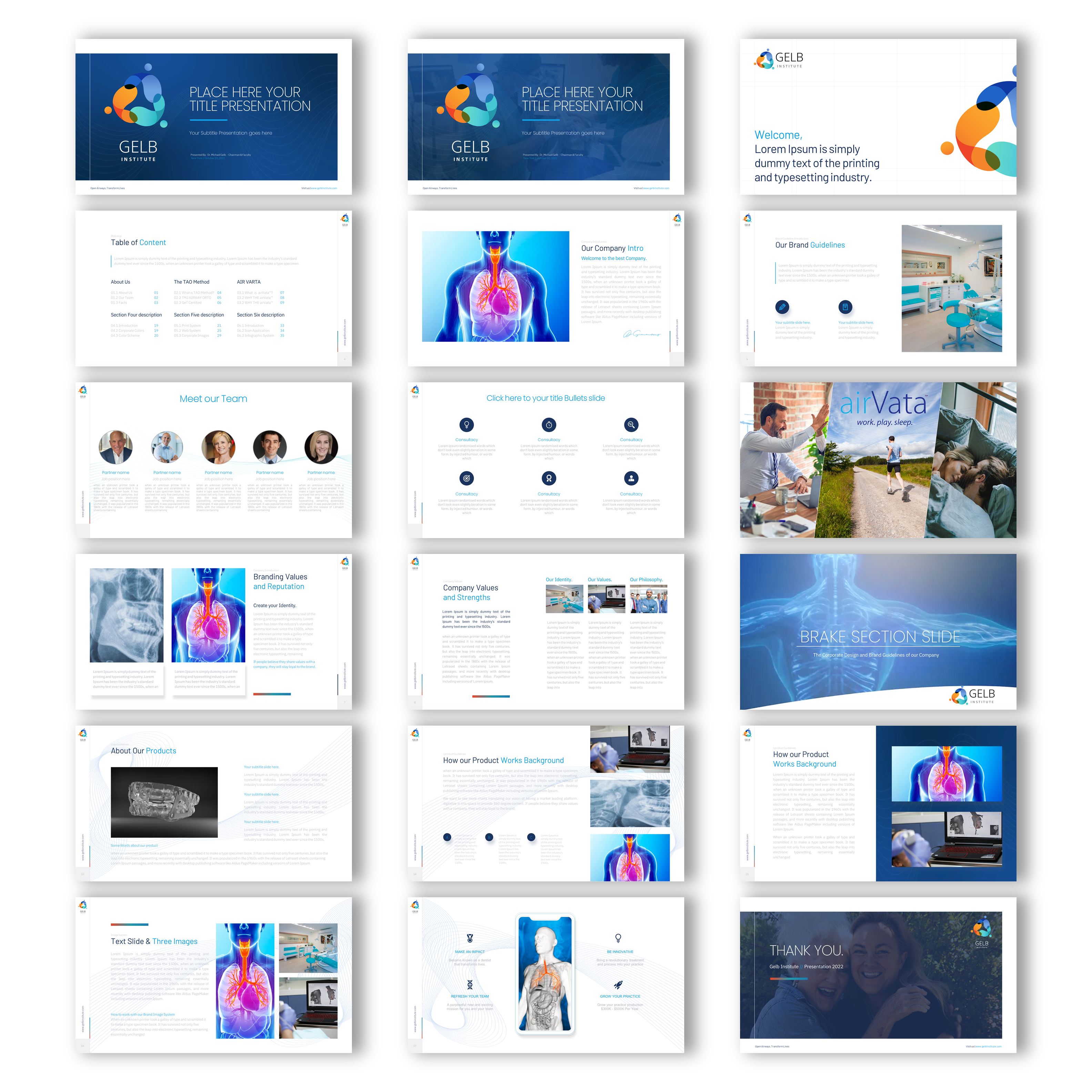Click the book icon on Brand Guidelines slide
This screenshot has width=1092, height=1092.
845,307
